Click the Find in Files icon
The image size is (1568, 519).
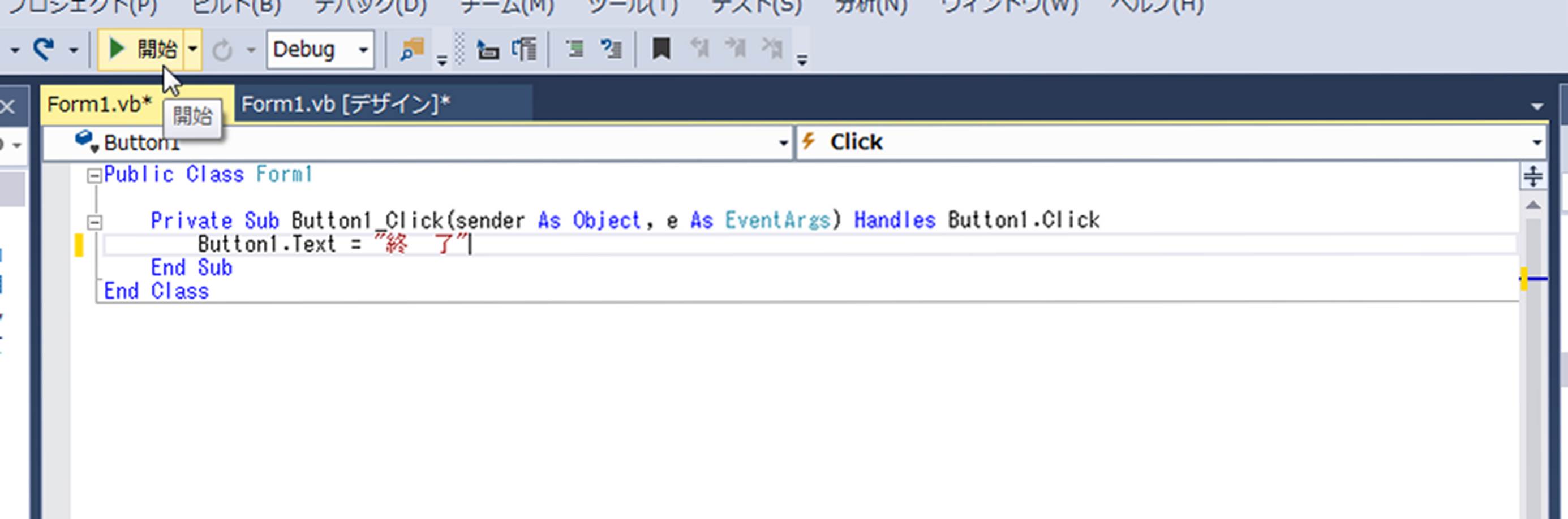411,49
